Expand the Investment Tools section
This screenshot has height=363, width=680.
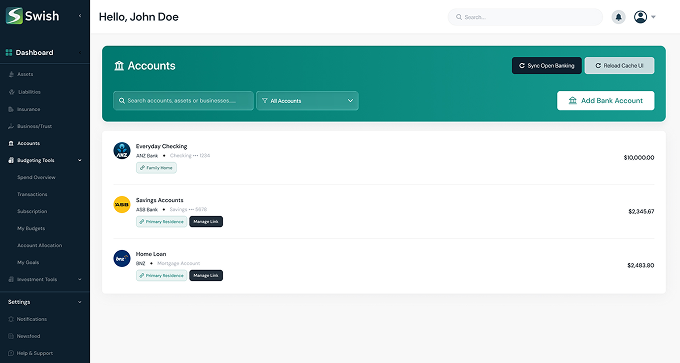click(x=80, y=279)
